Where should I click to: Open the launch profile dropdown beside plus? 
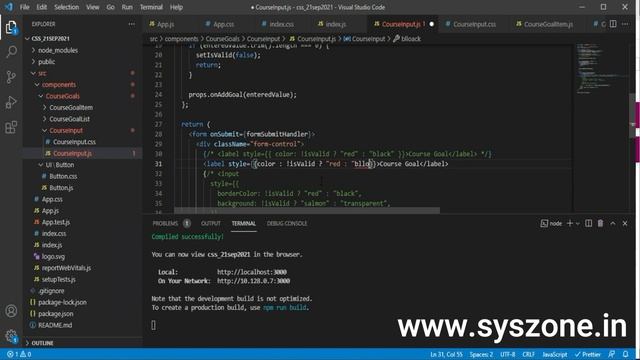coord(578,224)
